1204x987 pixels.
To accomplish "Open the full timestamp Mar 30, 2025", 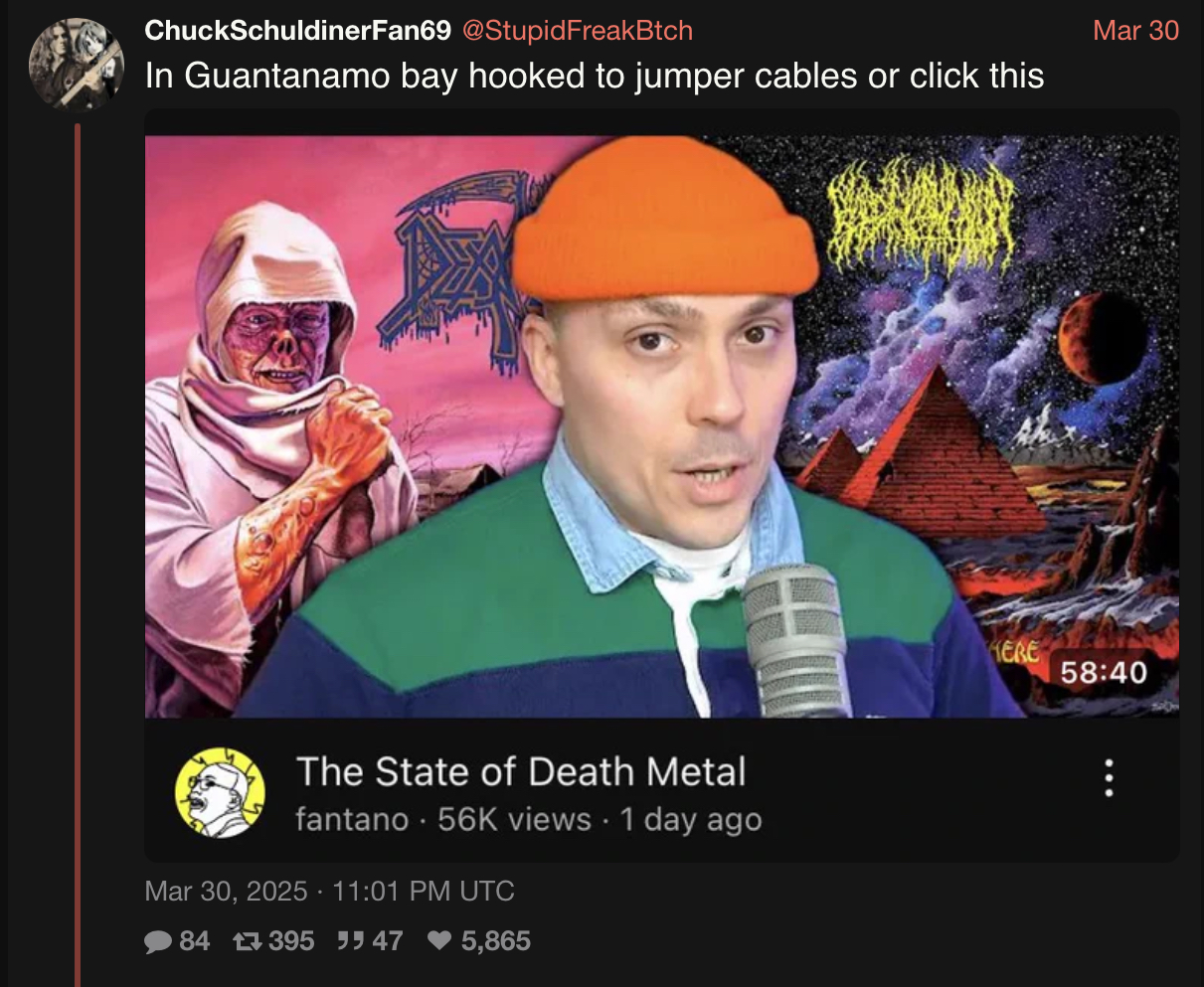I will click(x=329, y=890).
